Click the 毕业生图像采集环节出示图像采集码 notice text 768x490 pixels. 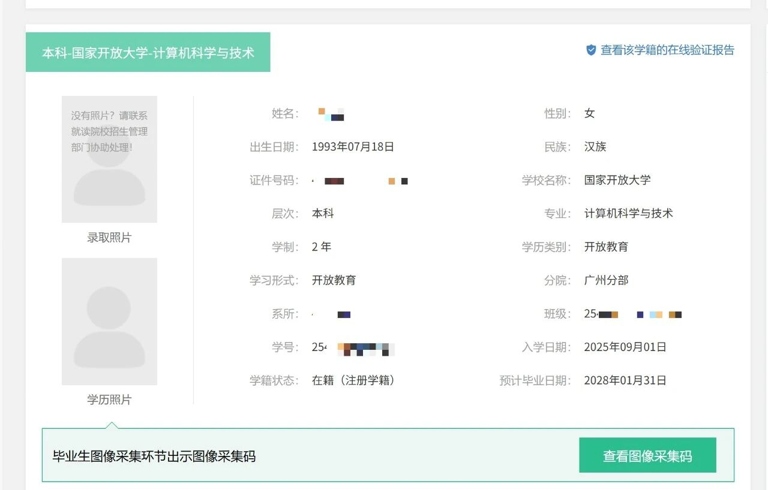click(154, 456)
